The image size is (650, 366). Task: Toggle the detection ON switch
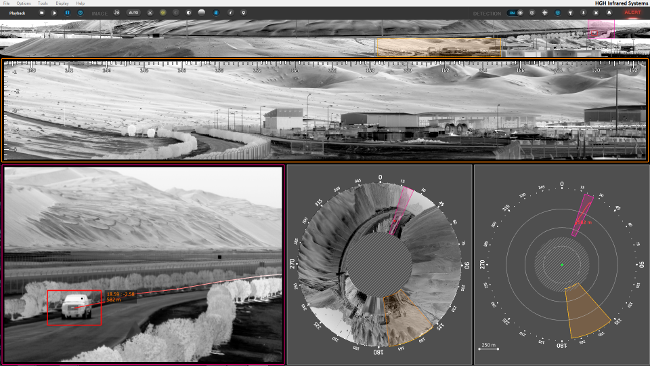pos(515,13)
